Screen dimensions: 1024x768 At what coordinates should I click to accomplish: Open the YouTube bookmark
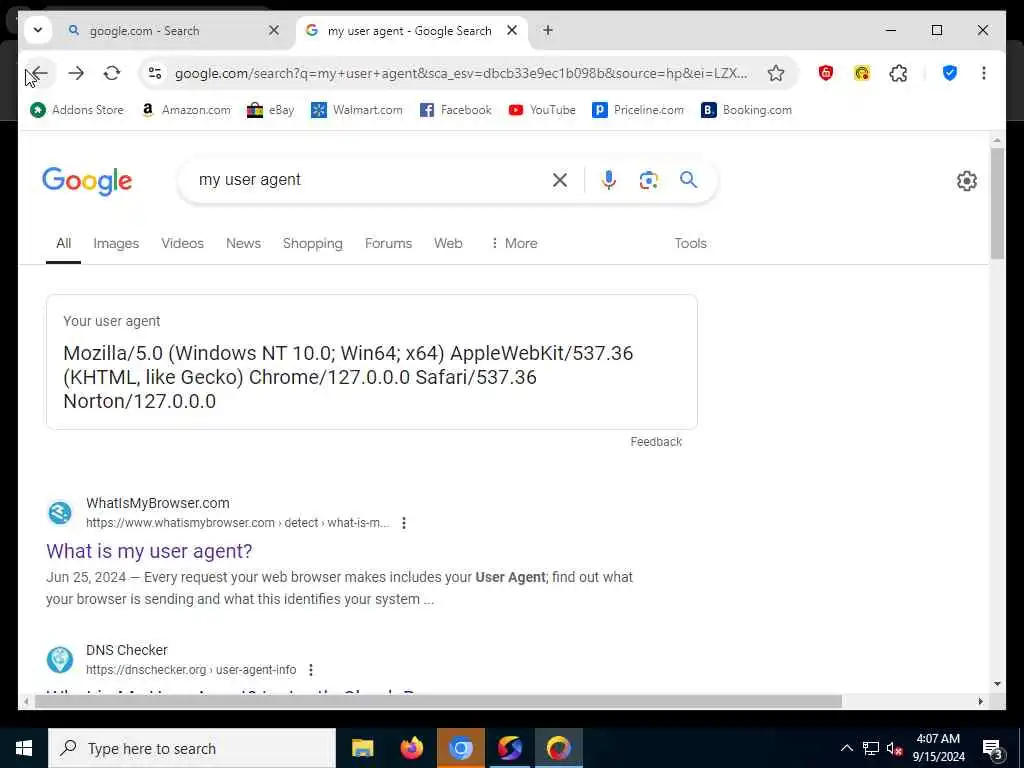coord(542,110)
